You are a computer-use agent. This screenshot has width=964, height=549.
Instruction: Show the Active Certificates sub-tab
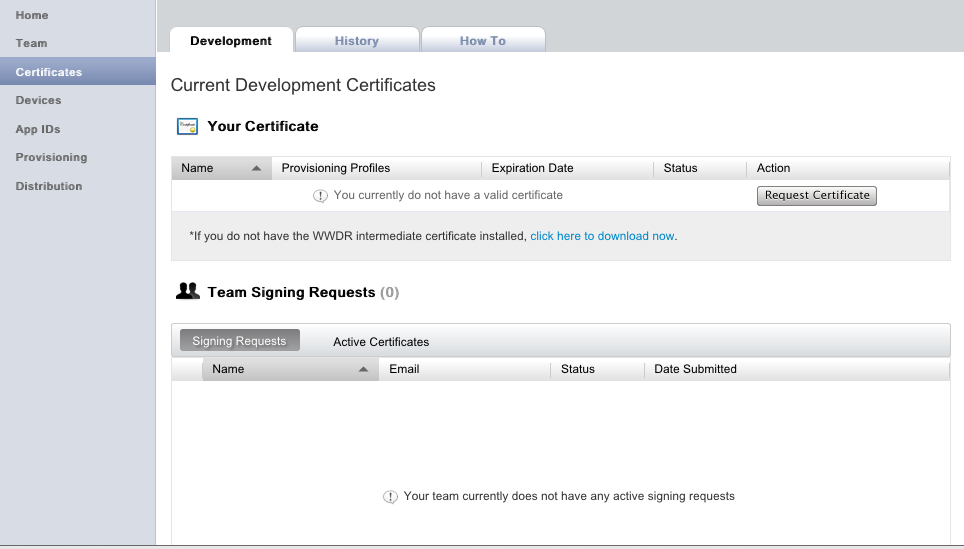pos(381,342)
